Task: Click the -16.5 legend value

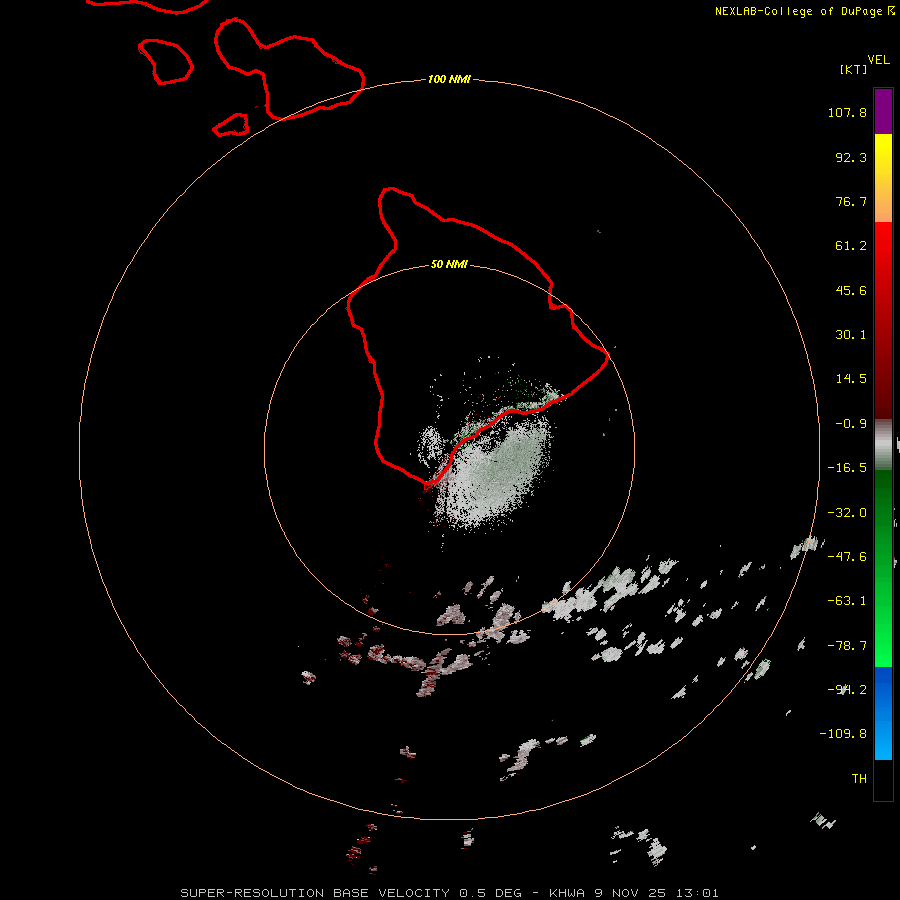Action: tap(847, 468)
